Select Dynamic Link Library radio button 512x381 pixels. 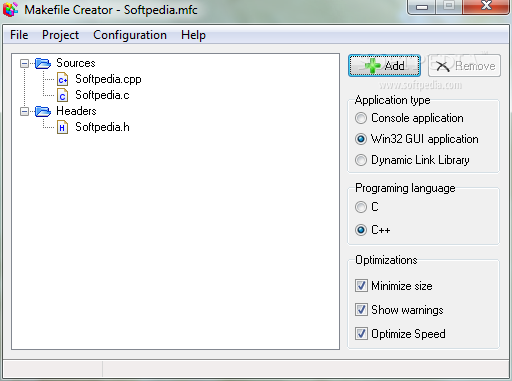[x=361, y=160]
